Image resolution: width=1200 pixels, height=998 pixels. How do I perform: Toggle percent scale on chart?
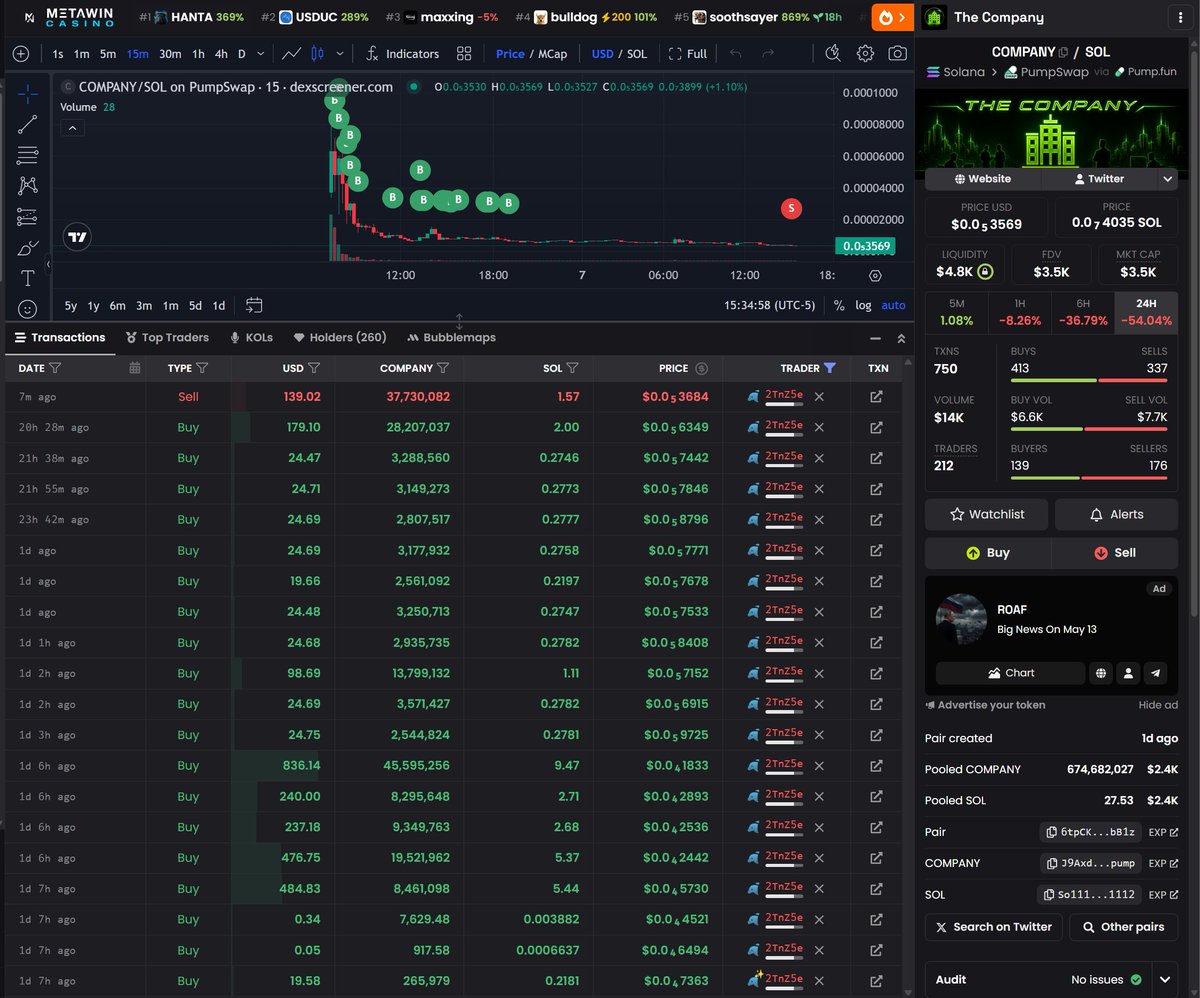click(x=838, y=305)
